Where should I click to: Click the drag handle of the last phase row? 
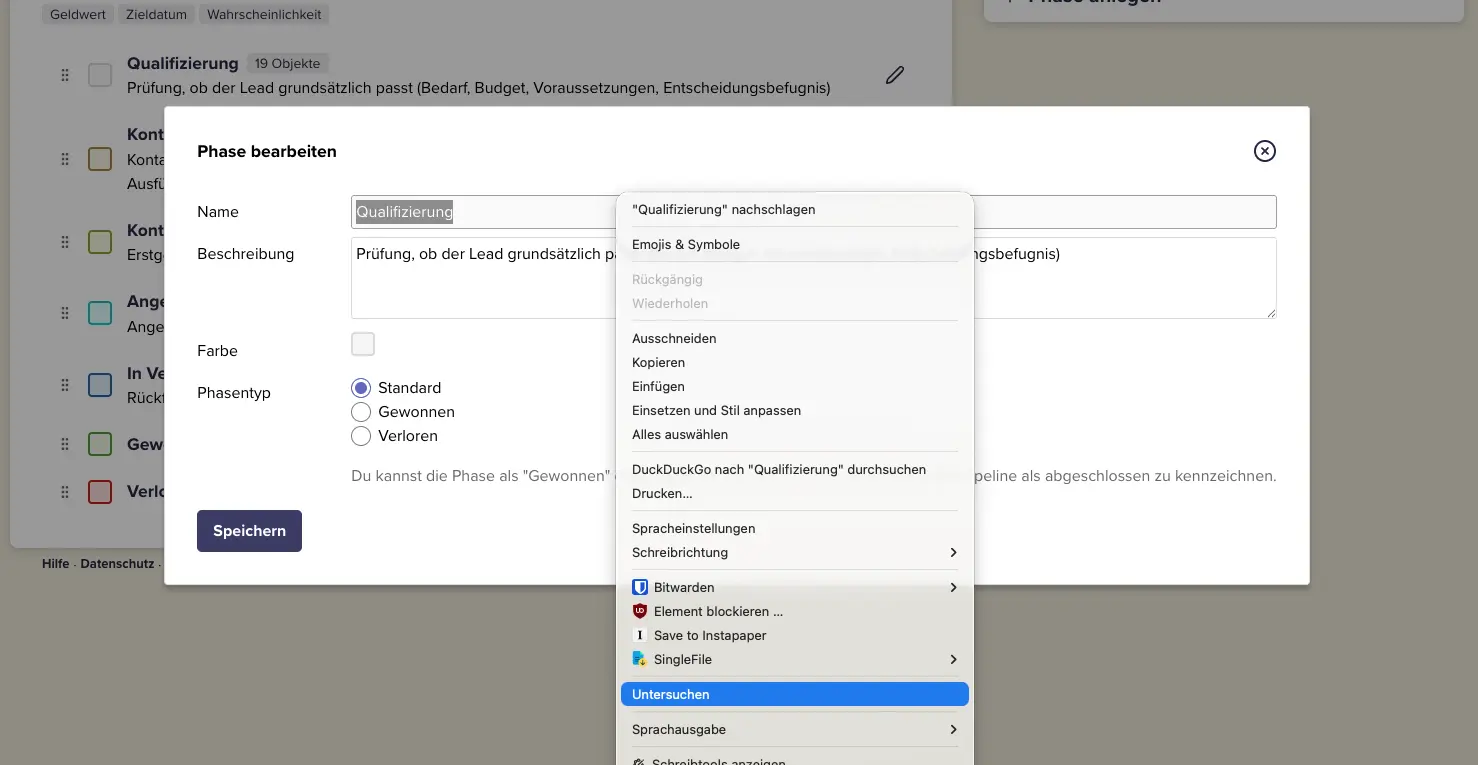pyautogui.click(x=65, y=492)
